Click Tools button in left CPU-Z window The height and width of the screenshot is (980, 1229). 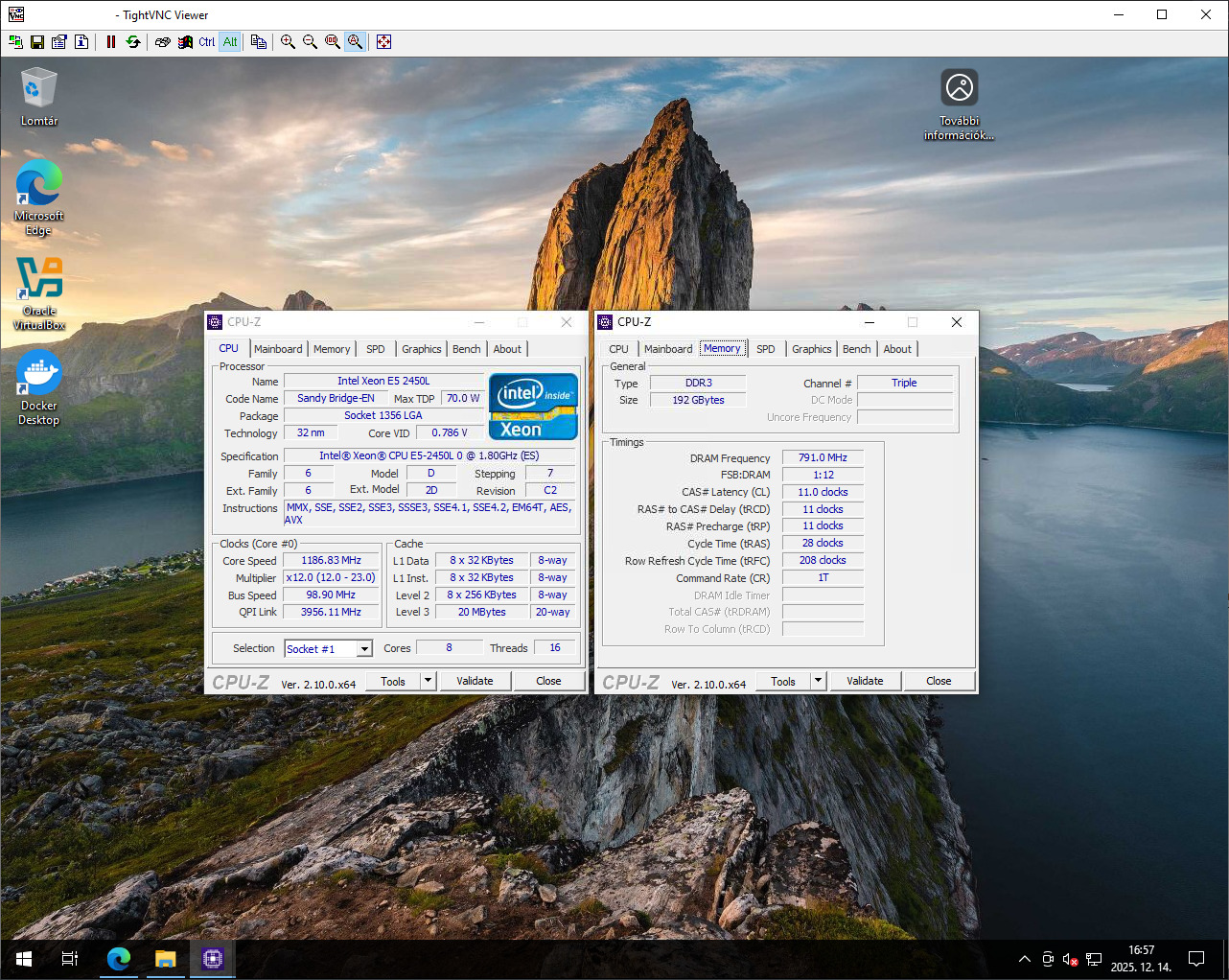tap(393, 681)
